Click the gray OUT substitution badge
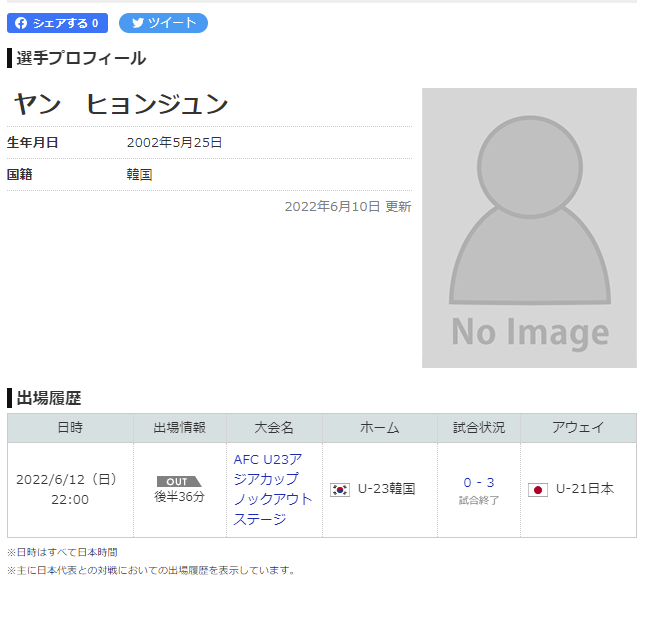This screenshot has height=618, width=649. coord(179,481)
